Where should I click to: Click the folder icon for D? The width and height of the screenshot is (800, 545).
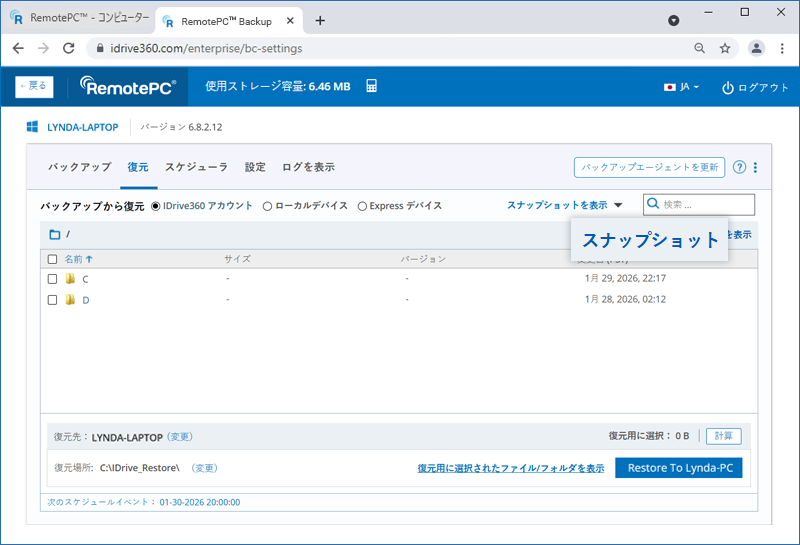click(70, 300)
